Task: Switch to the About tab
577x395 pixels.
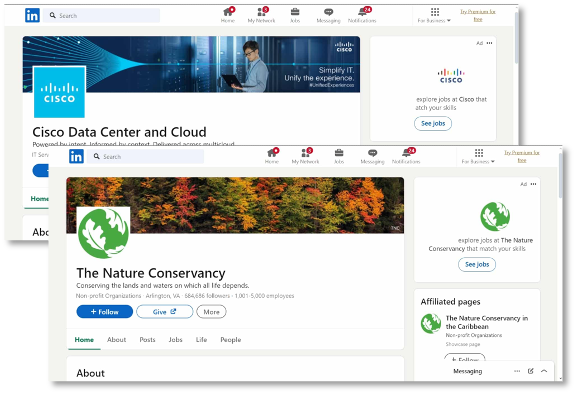Action: pyautogui.click(x=116, y=340)
